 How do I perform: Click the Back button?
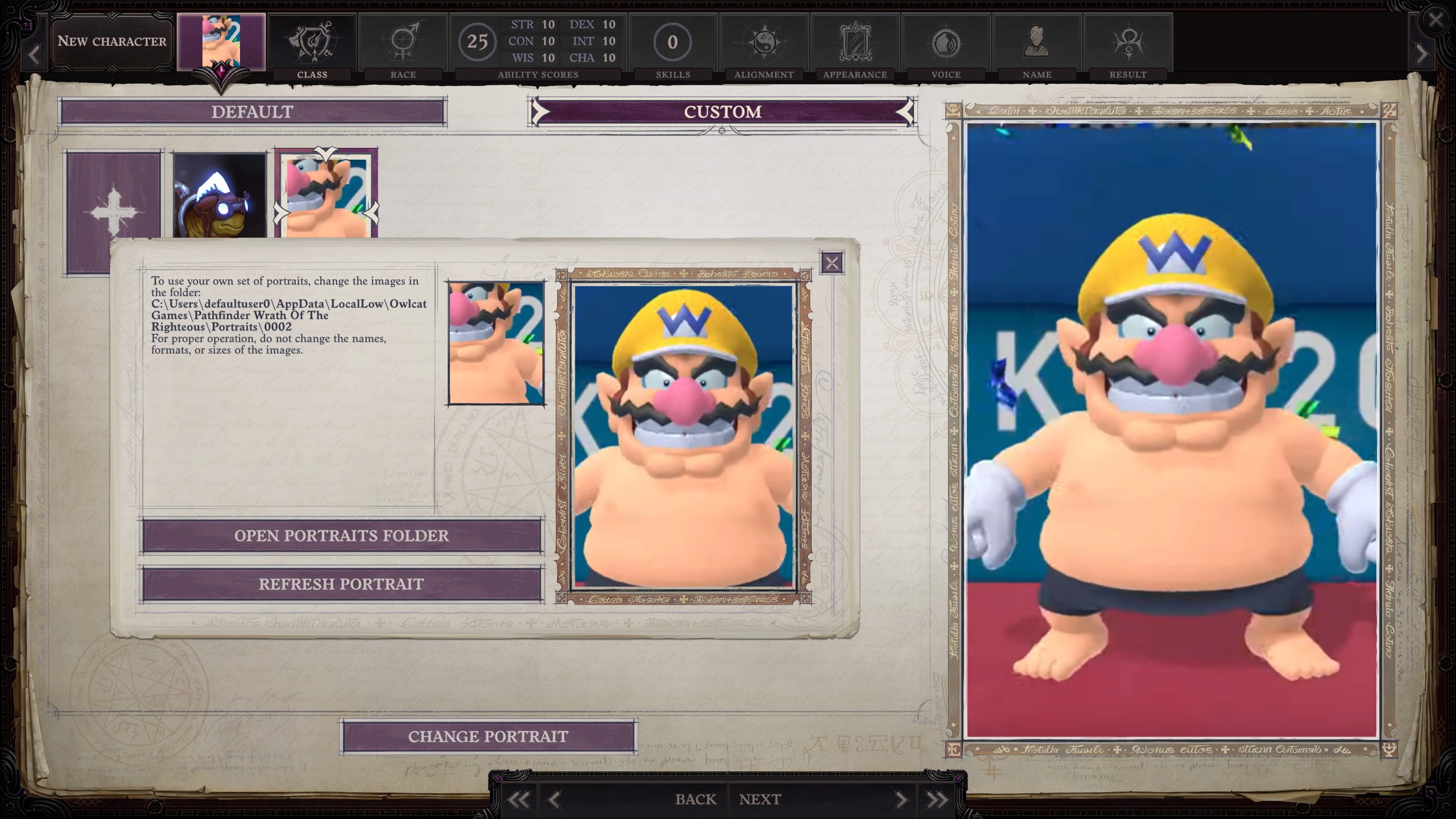(695, 800)
